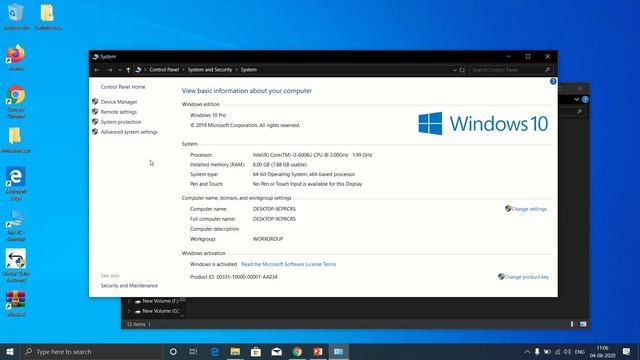Image resolution: width=640 pixels, height=360 pixels.
Task: Launch Edge from the taskbar
Action: 215,351
